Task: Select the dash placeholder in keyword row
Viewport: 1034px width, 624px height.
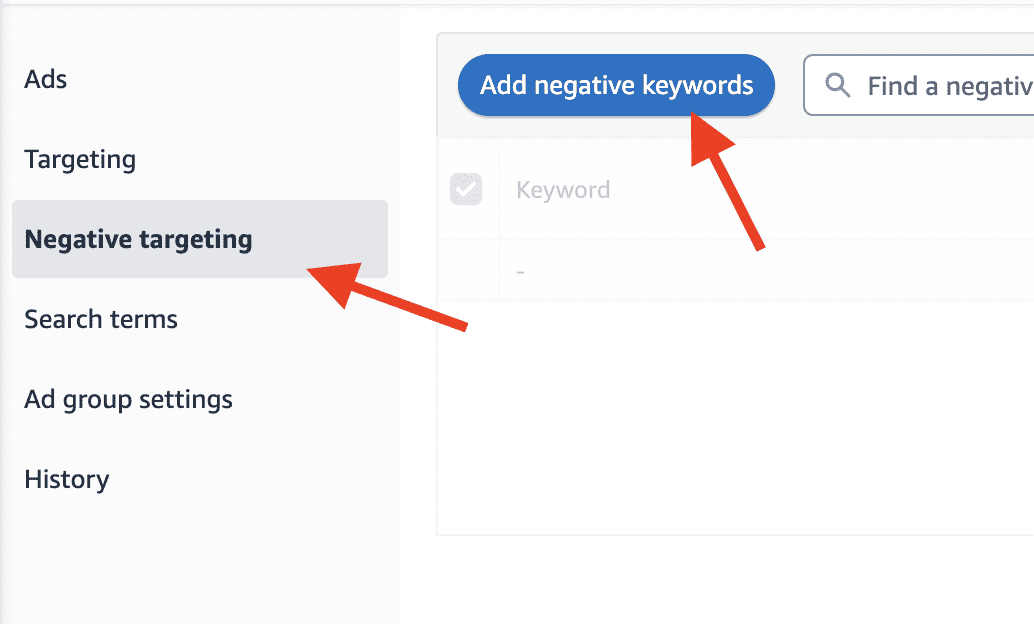Action: pyautogui.click(x=520, y=271)
